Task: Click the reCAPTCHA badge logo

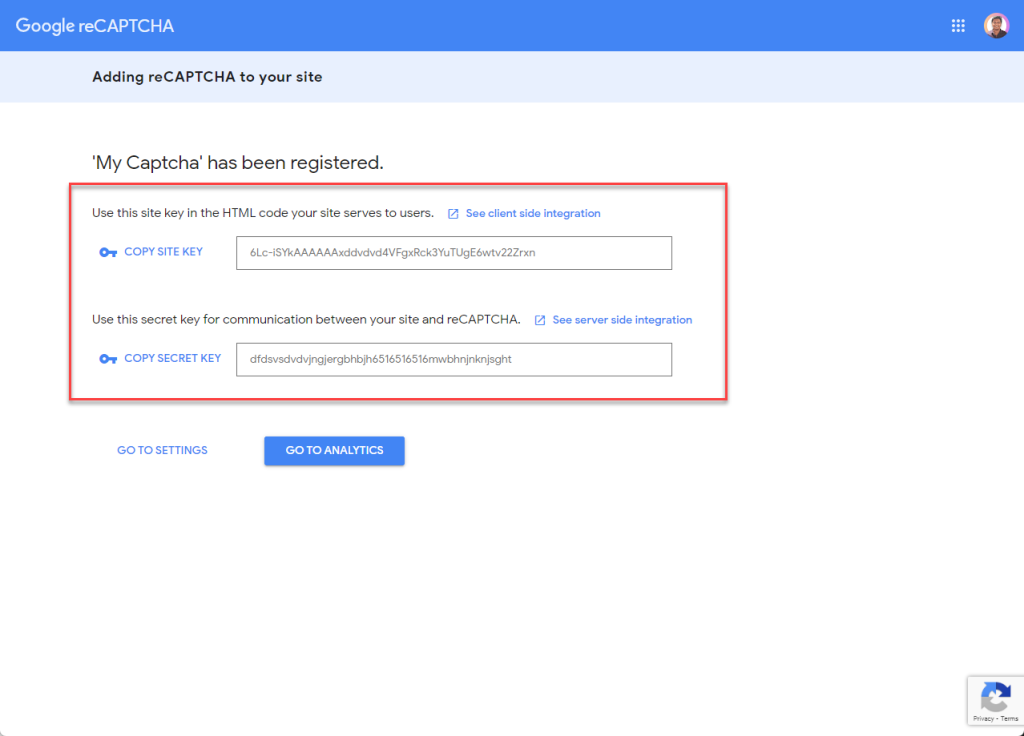Action: coord(996,697)
